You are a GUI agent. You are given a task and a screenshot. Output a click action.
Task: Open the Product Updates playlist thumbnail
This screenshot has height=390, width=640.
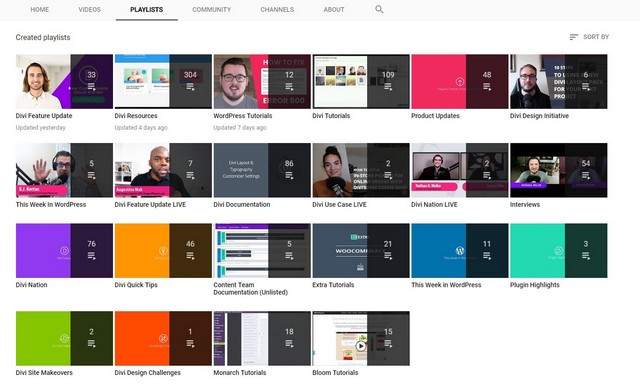pyautogui.click(x=459, y=81)
